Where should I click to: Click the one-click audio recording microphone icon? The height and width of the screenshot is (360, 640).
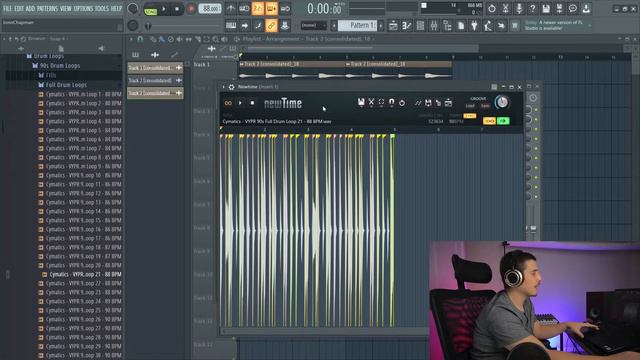pyautogui.click(x=519, y=9)
